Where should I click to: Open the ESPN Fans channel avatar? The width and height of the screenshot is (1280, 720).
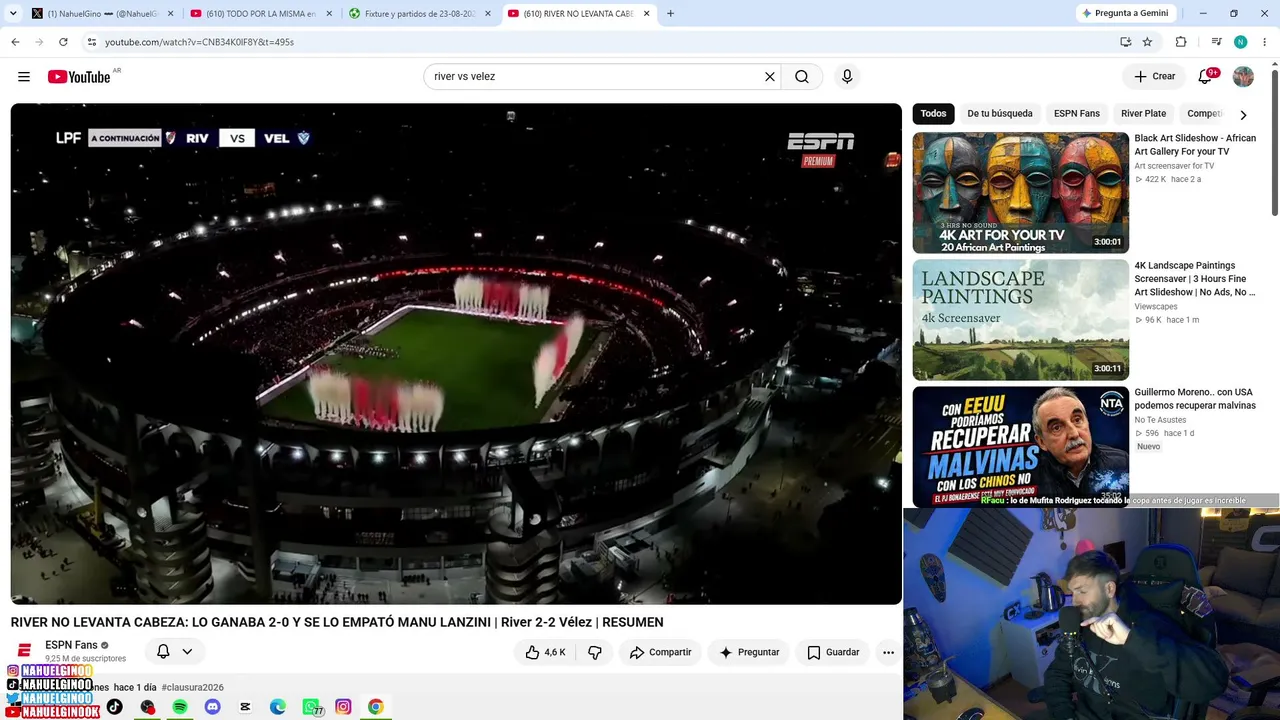pyautogui.click(x=25, y=651)
